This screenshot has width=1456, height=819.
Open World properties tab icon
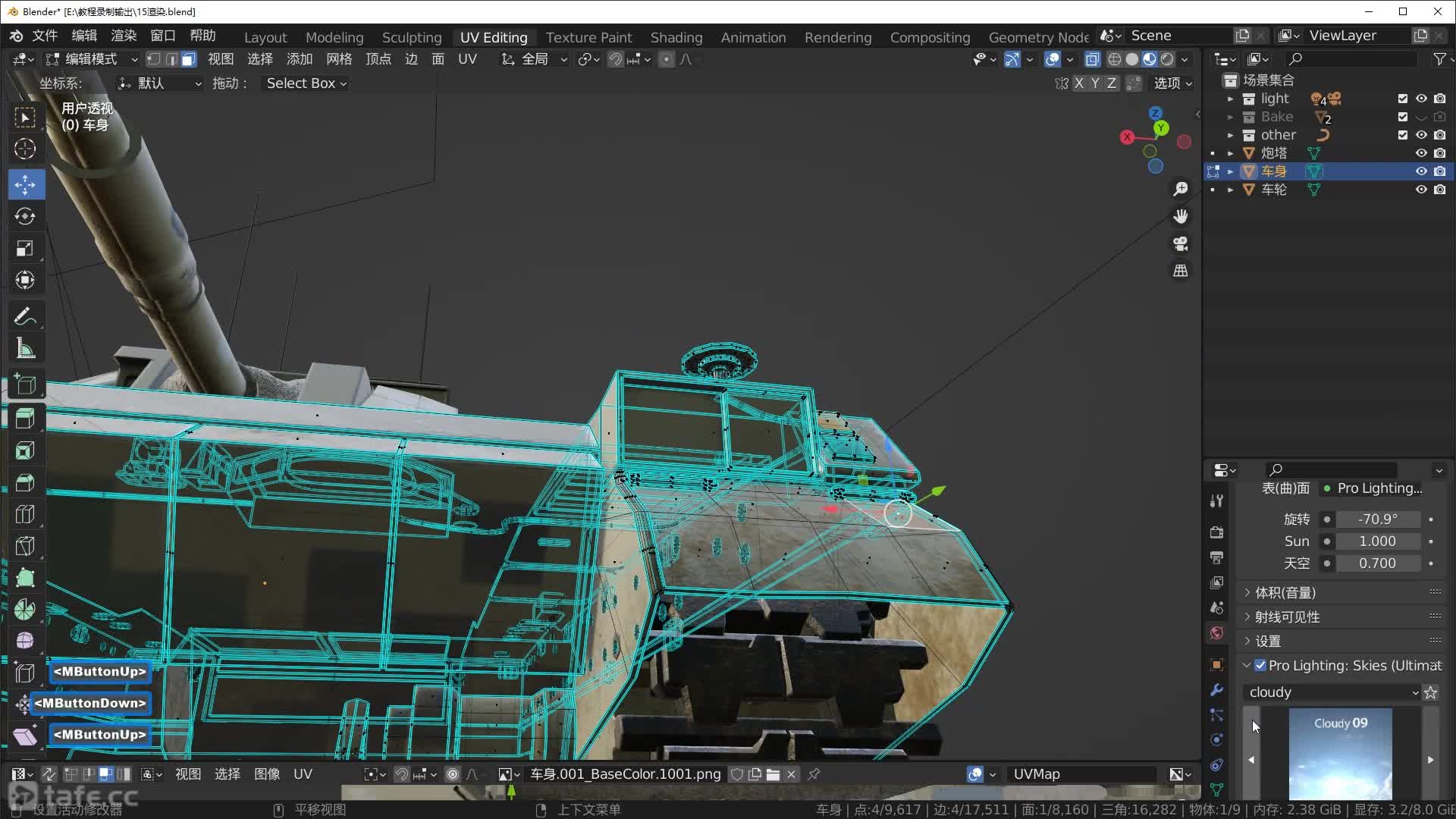[x=1216, y=632]
